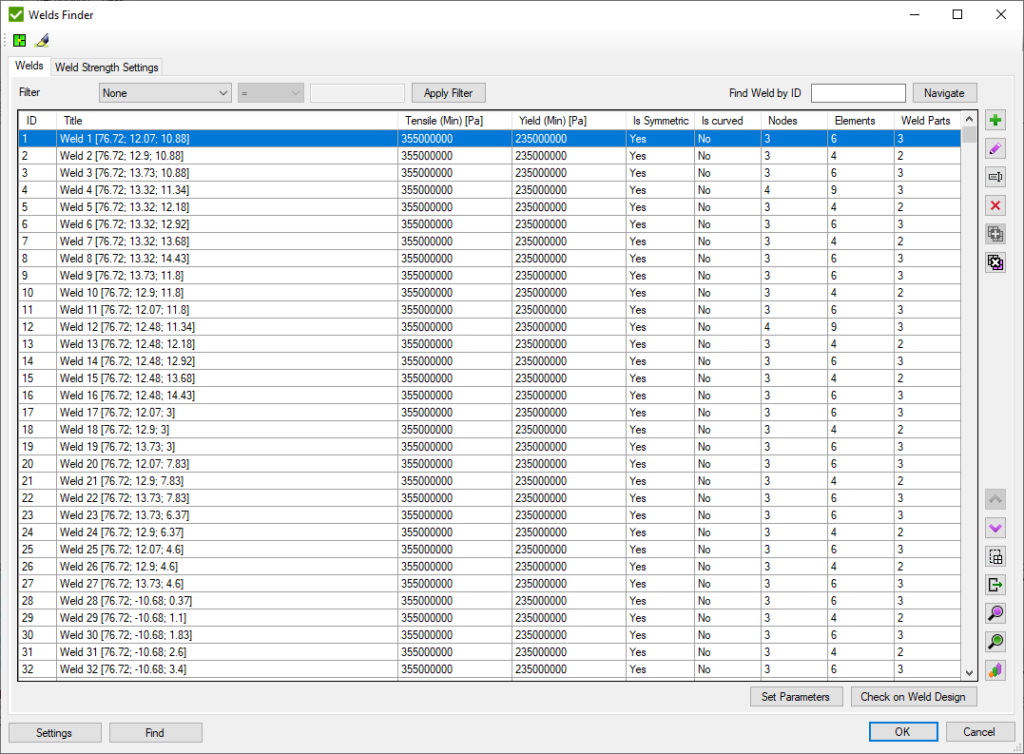Click the Check on Weld Design button

[913, 696]
